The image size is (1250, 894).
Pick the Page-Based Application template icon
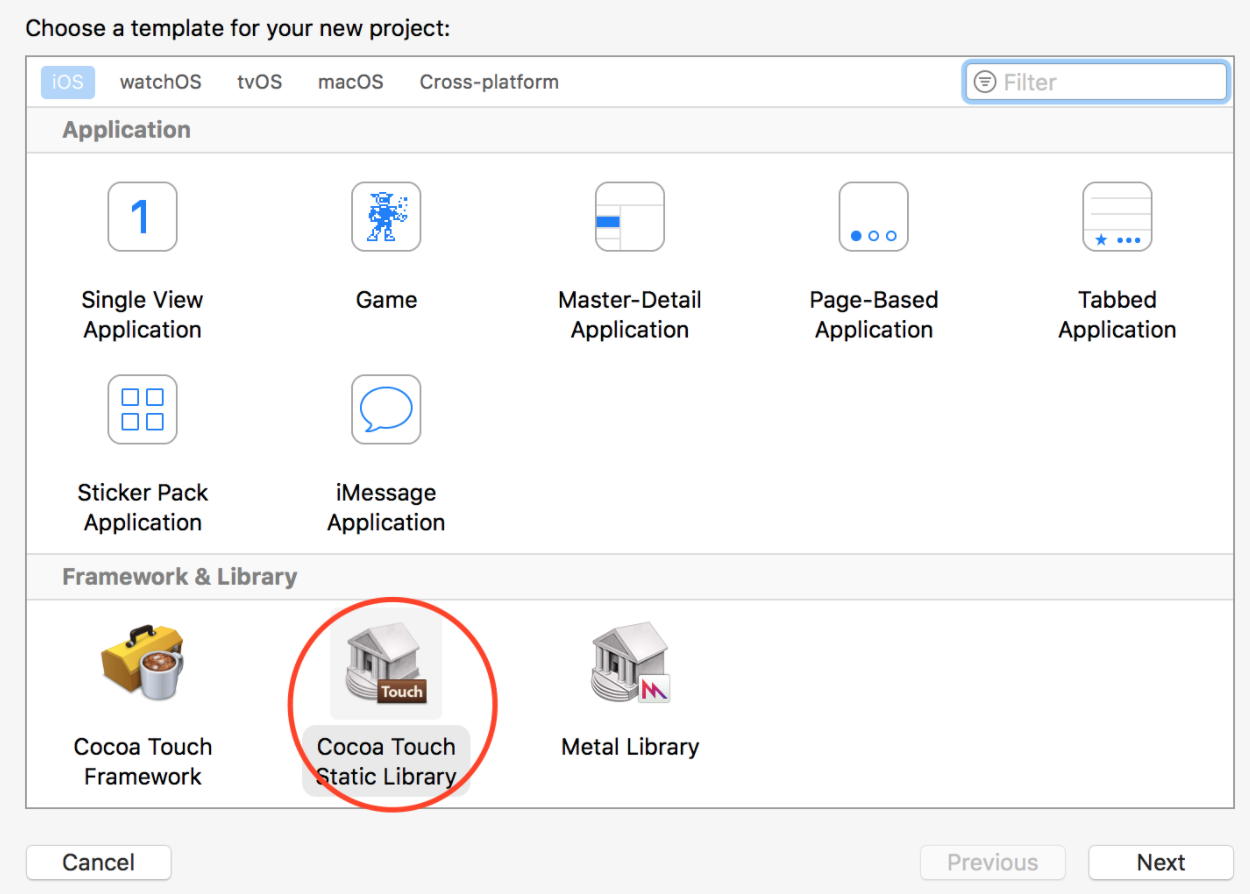tap(873, 217)
